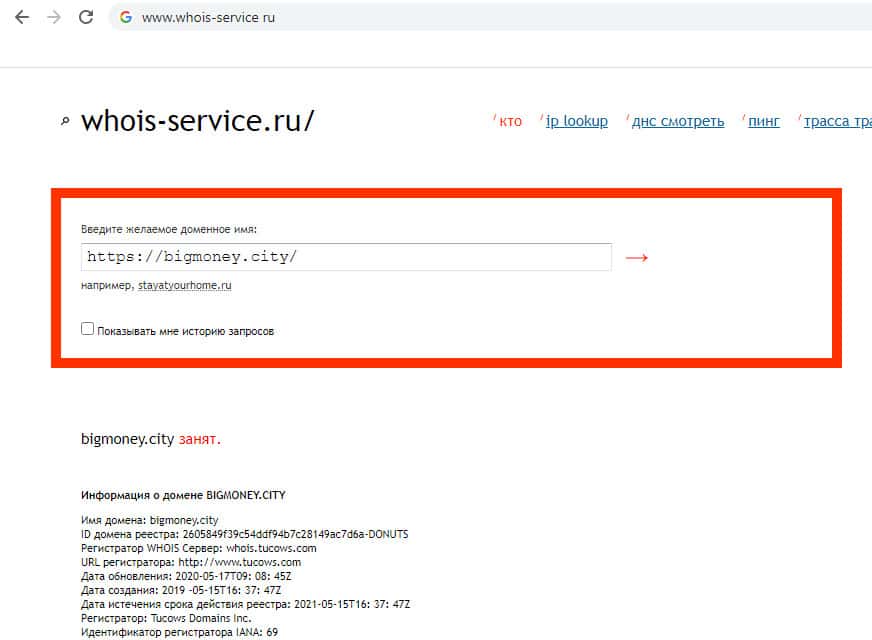
Task: Click the Регистратор WHOIS Сервер line
Action: coord(199,548)
